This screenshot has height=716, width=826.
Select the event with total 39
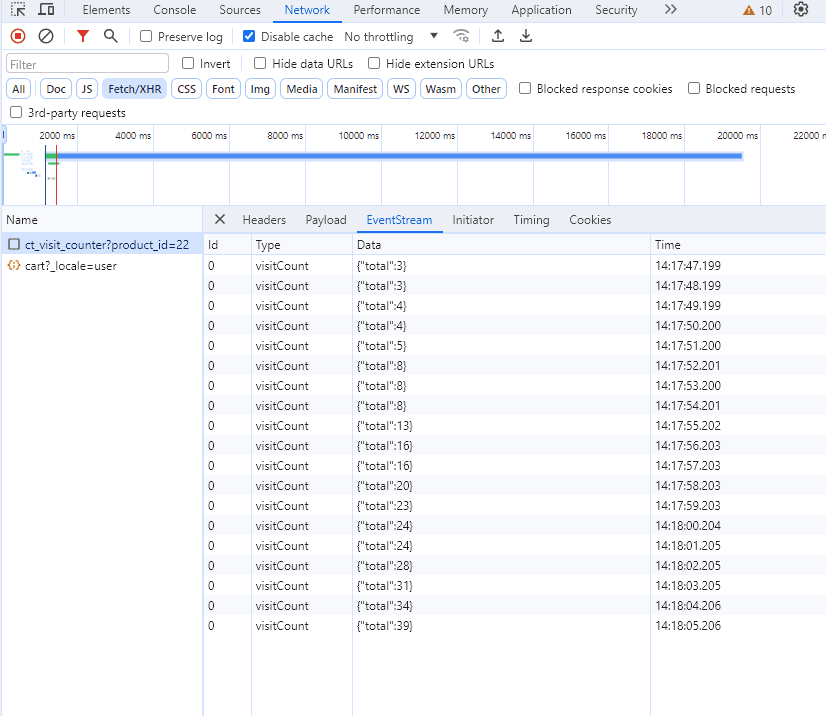514,625
